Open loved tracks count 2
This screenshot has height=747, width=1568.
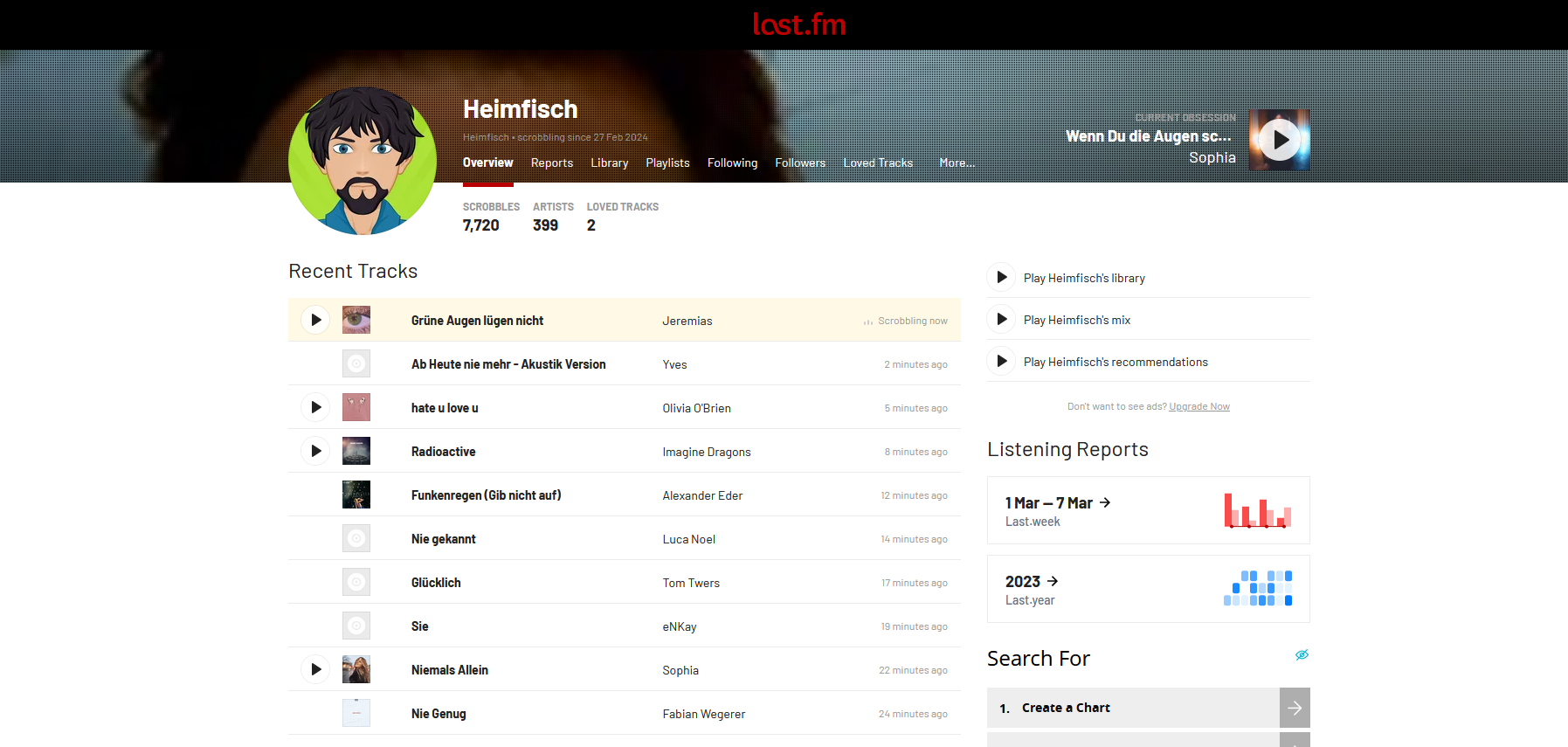point(591,225)
